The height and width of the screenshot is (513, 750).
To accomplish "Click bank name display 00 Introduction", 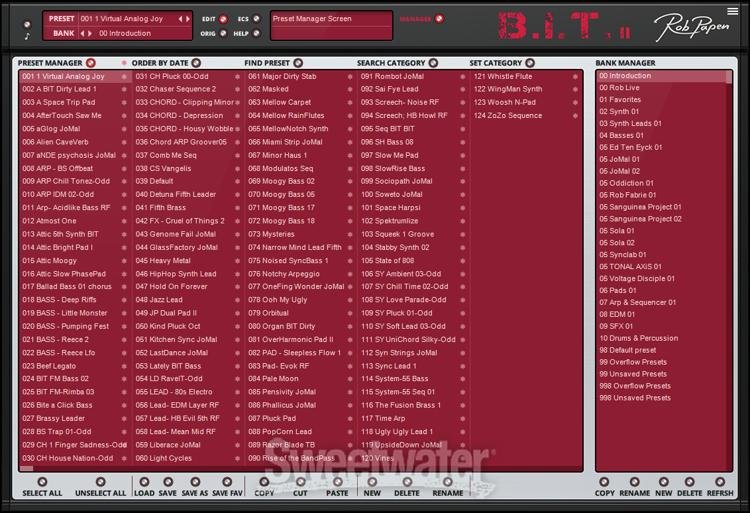I will coord(125,33).
